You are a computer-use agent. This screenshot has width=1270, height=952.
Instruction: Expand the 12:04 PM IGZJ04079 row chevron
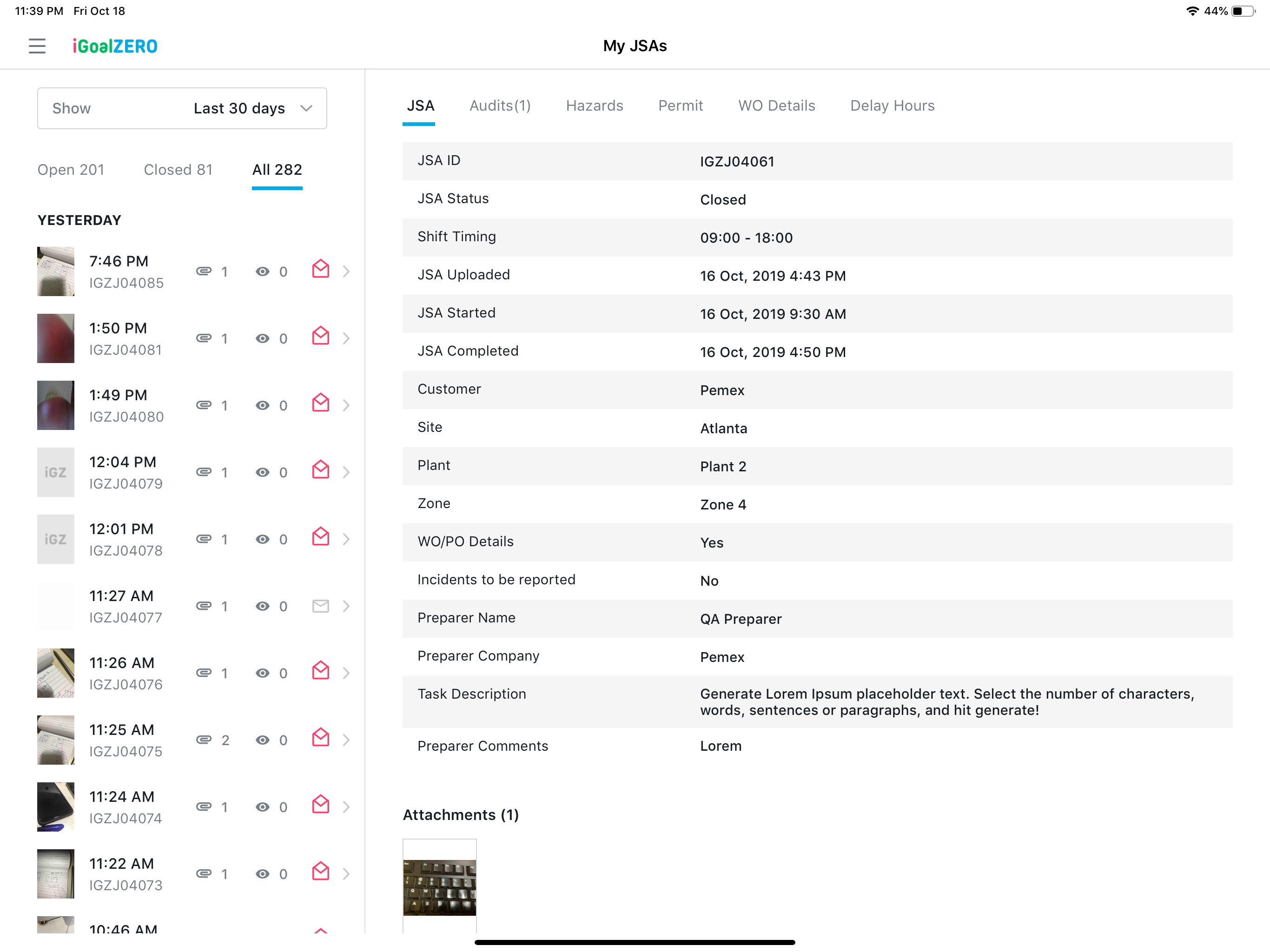pyautogui.click(x=346, y=472)
